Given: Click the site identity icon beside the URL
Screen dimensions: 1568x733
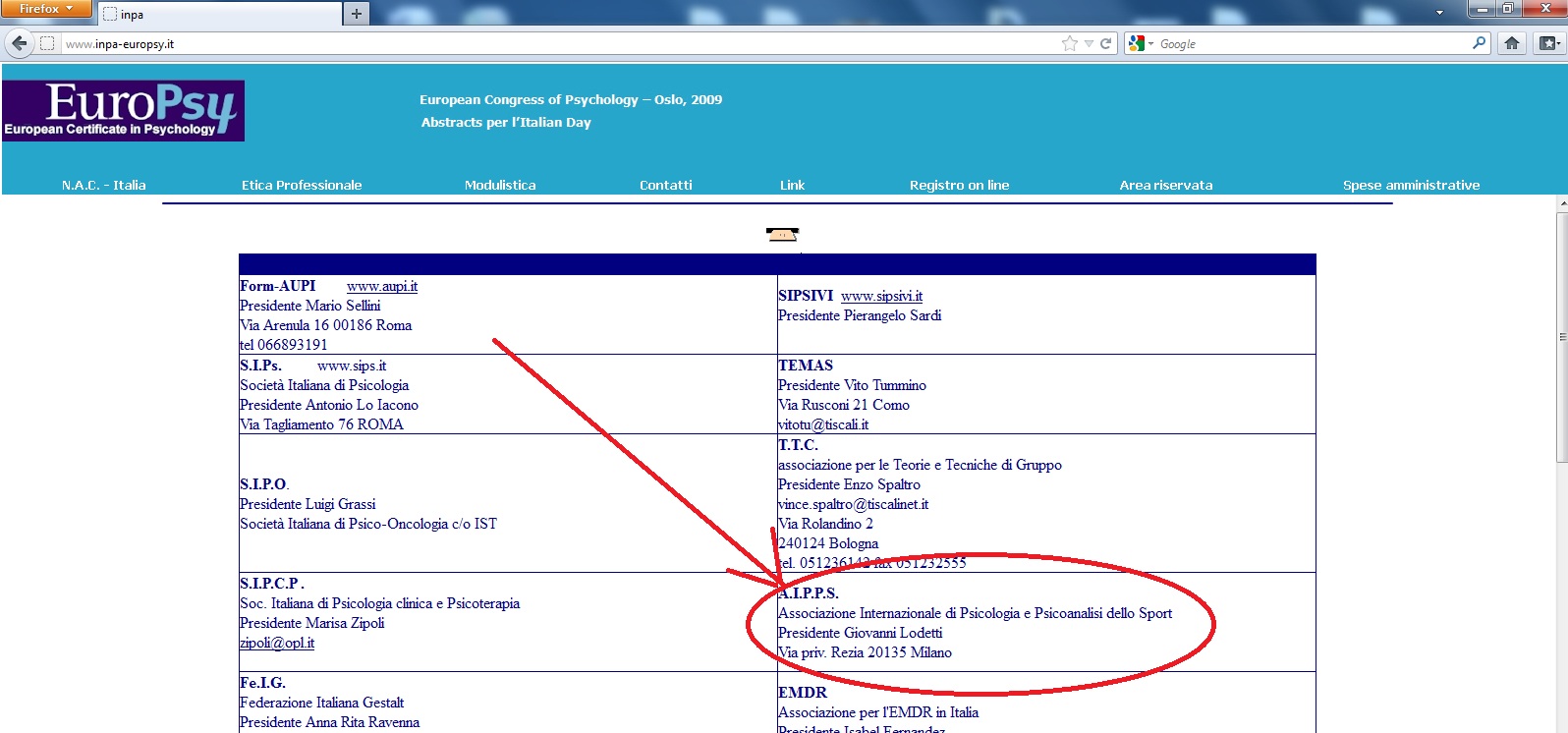Looking at the screenshot, I should [x=47, y=43].
